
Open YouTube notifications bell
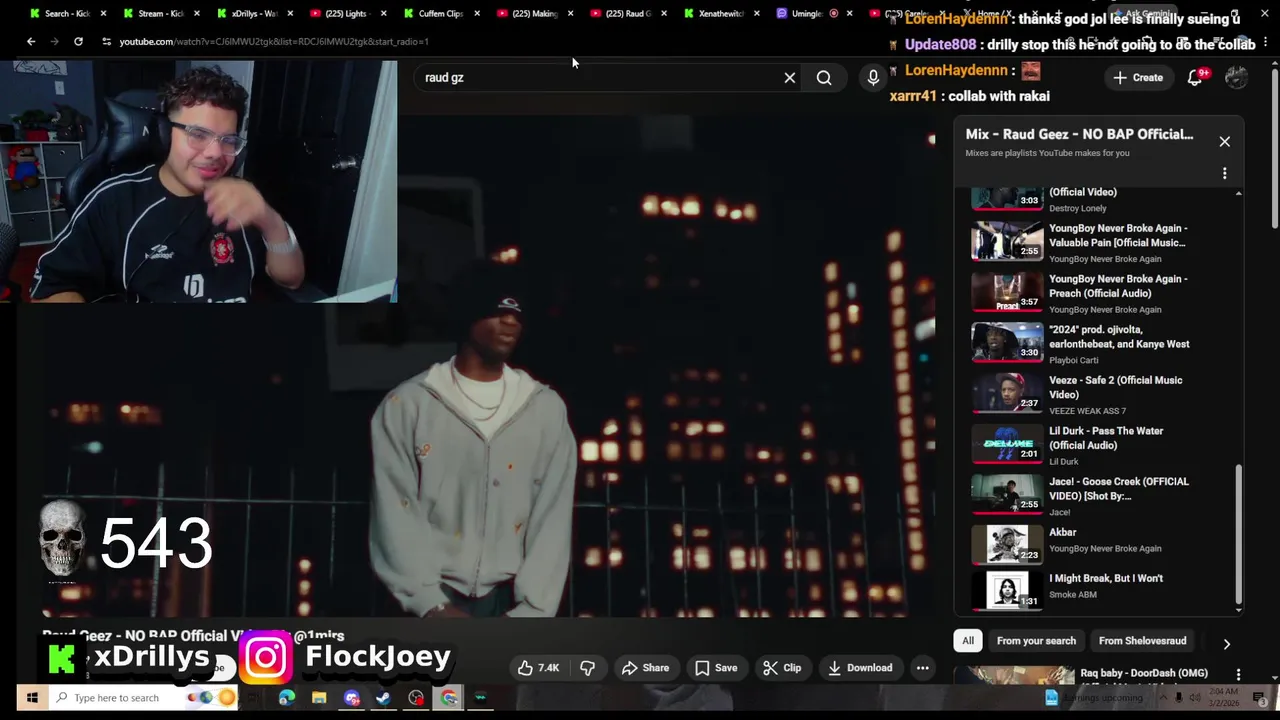(x=1195, y=77)
